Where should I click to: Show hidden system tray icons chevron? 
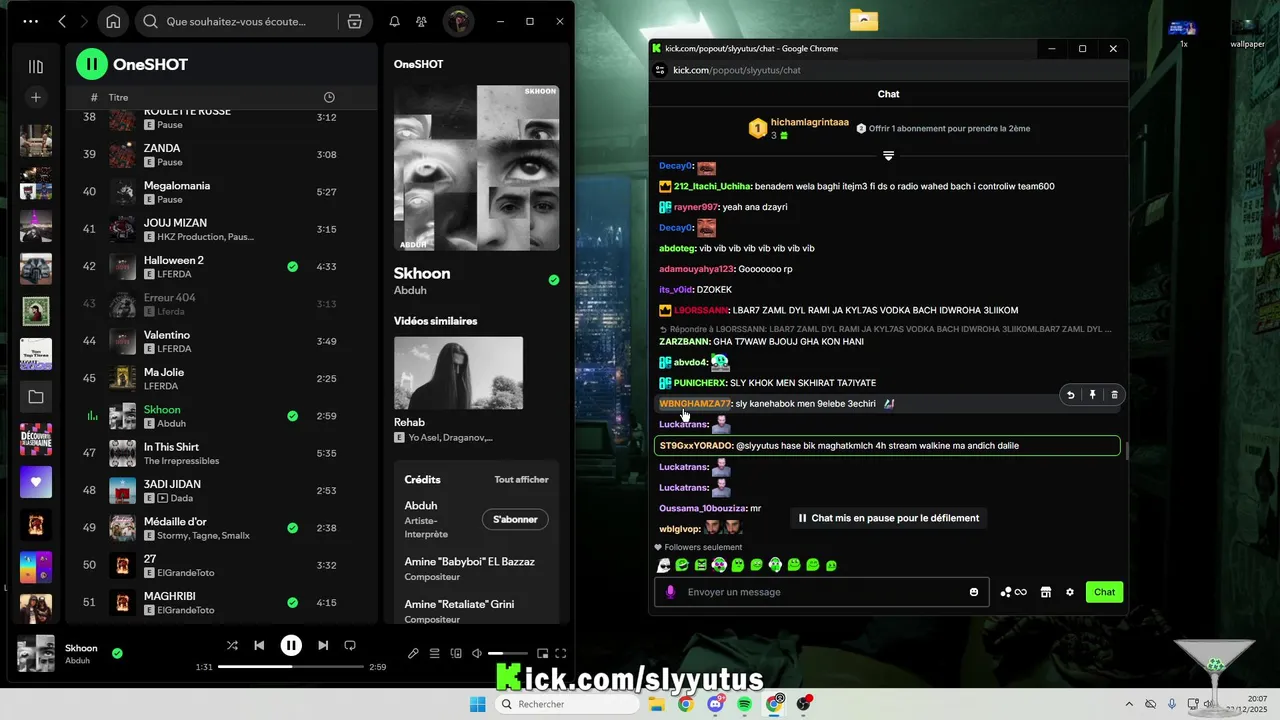click(1128, 704)
